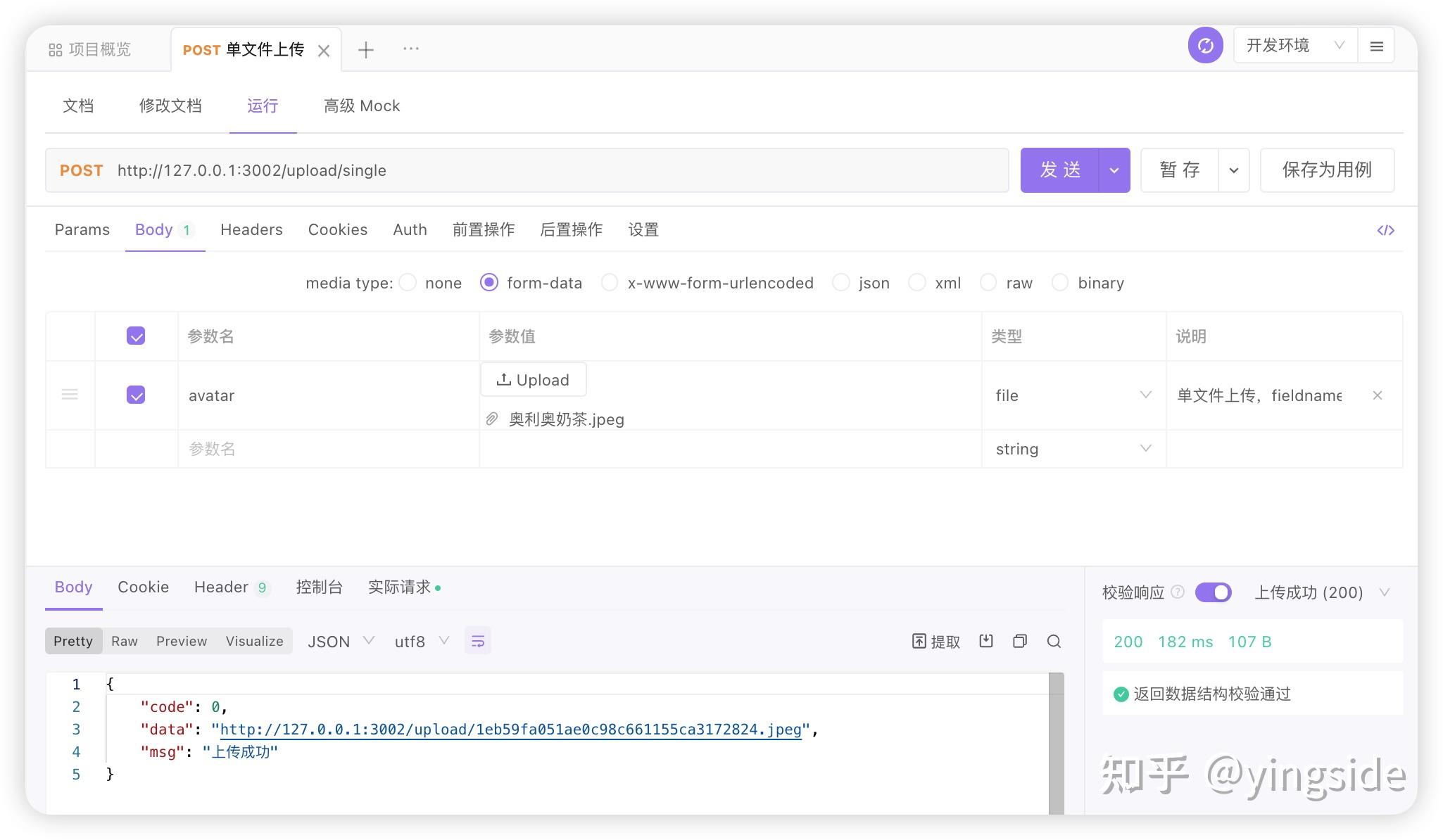Open the 后置操作 tab
Viewport: 1443px width, 840px height.
pyautogui.click(x=571, y=229)
